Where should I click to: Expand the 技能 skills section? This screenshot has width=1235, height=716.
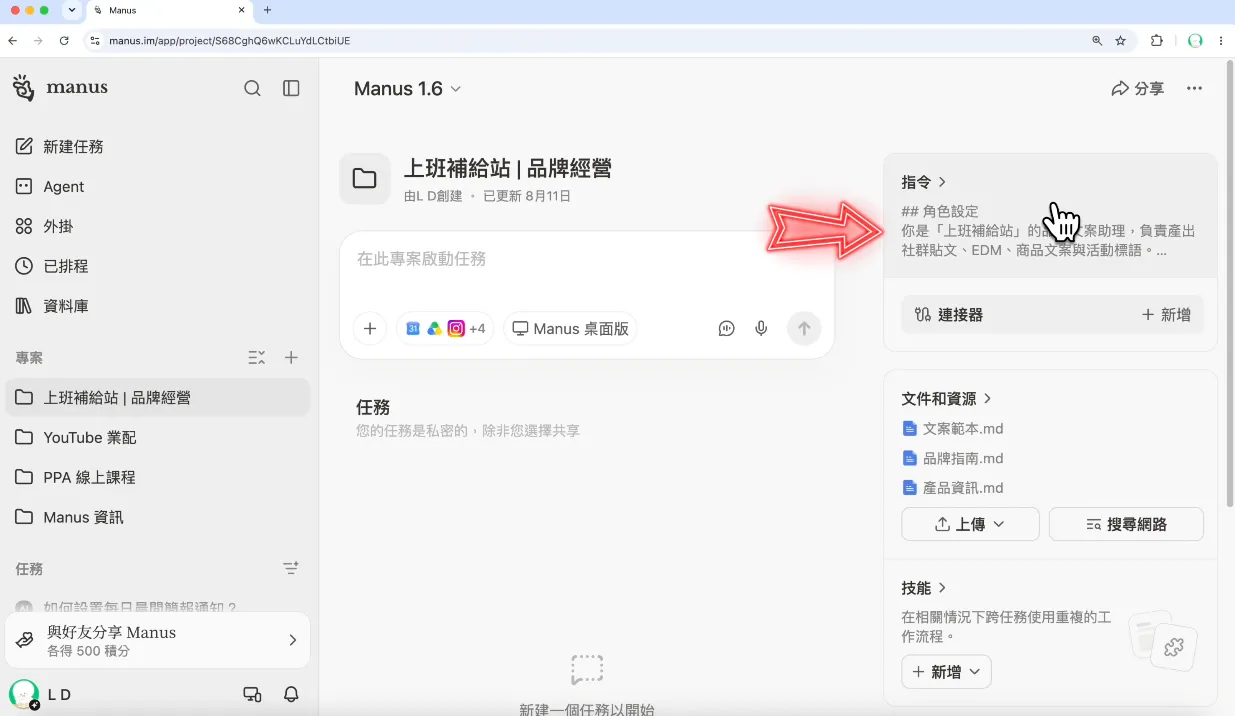[x=924, y=588]
